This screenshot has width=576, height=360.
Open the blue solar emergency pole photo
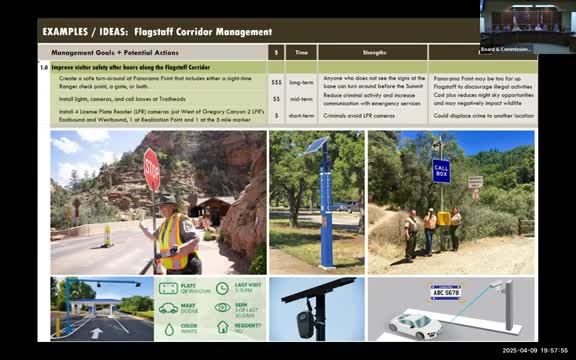coord(317,202)
